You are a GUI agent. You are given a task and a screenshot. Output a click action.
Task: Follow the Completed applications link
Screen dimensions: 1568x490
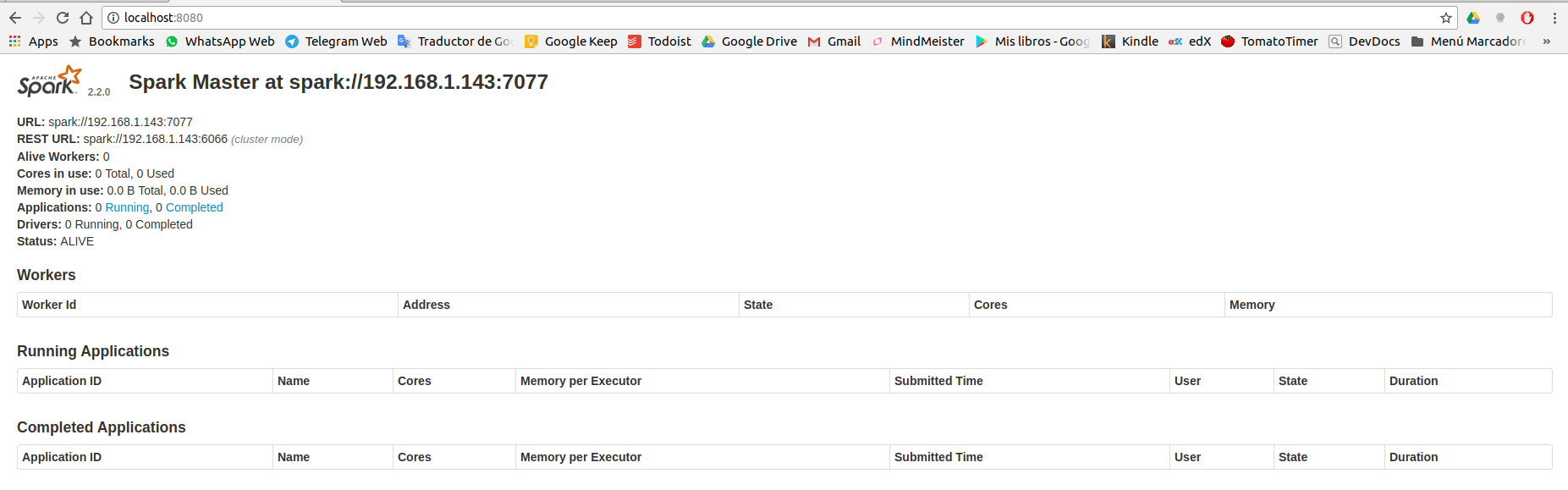point(195,207)
